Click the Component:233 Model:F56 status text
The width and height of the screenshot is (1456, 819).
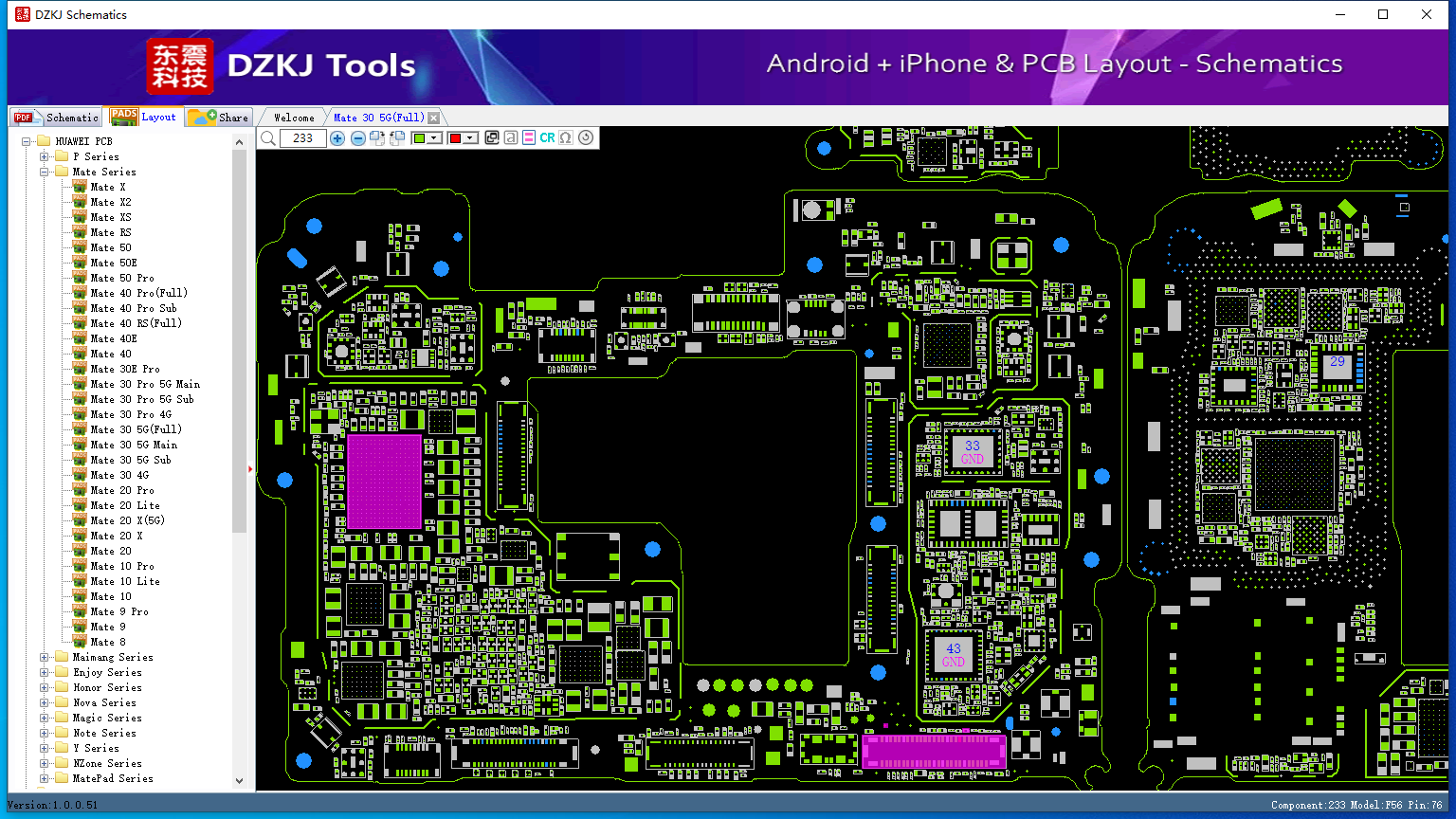(1356, 805)
